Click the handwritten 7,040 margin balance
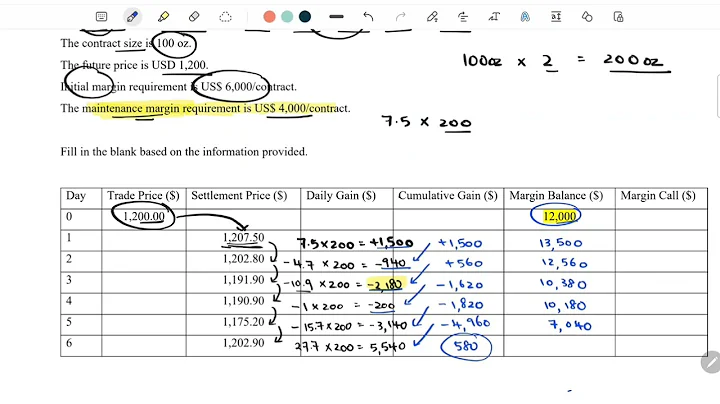Image resolution: width=720 pixels, height=404 pixels. (570, 325)
